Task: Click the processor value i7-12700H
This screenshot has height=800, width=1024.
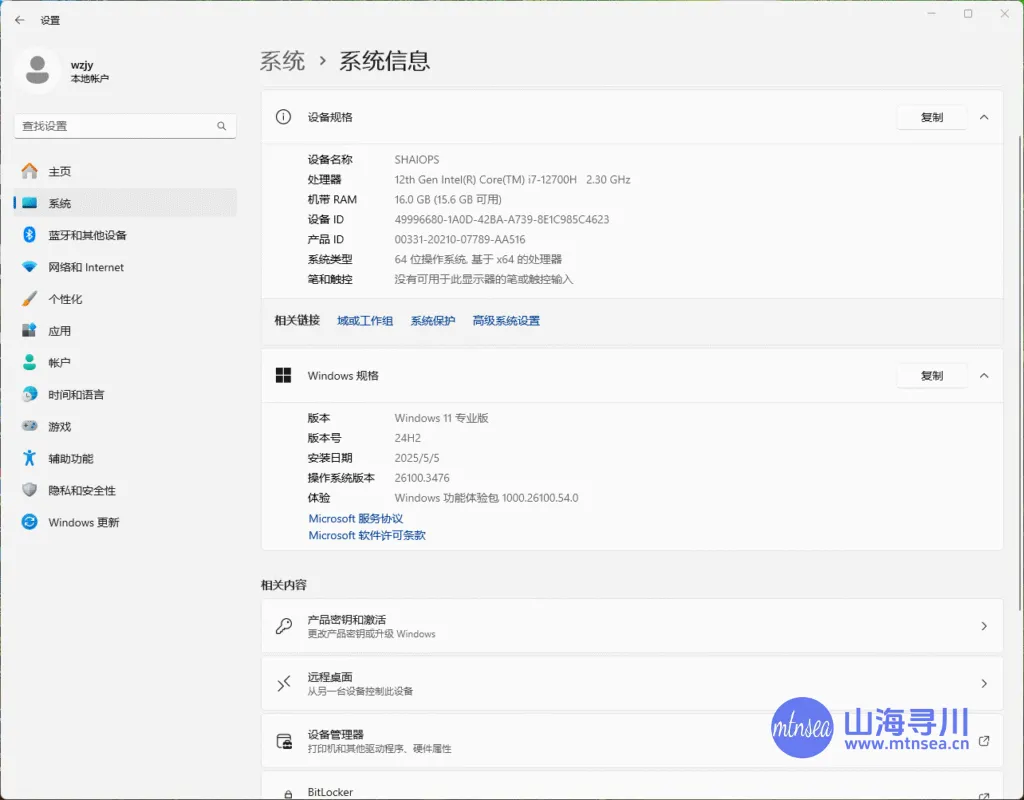Action: coord(512,180)
